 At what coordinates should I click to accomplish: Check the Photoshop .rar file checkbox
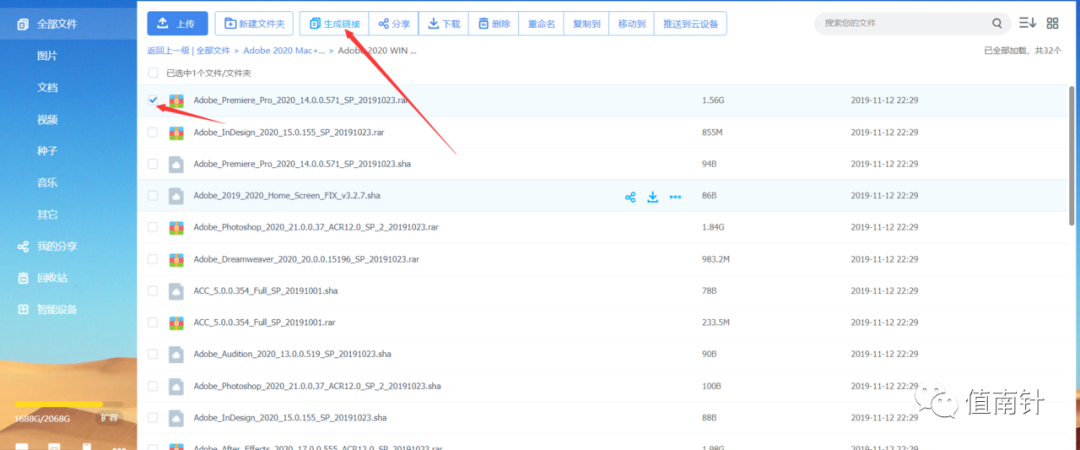(153, 227)
